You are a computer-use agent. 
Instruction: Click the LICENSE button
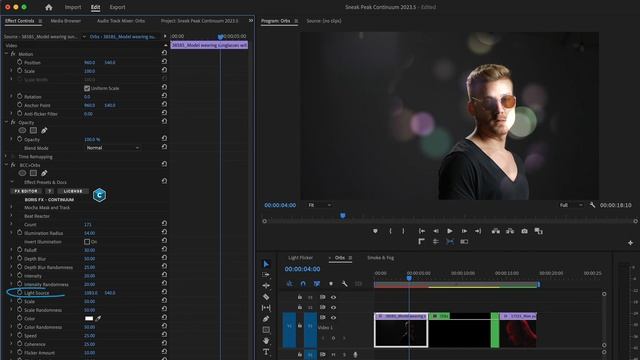click(73, 191)
